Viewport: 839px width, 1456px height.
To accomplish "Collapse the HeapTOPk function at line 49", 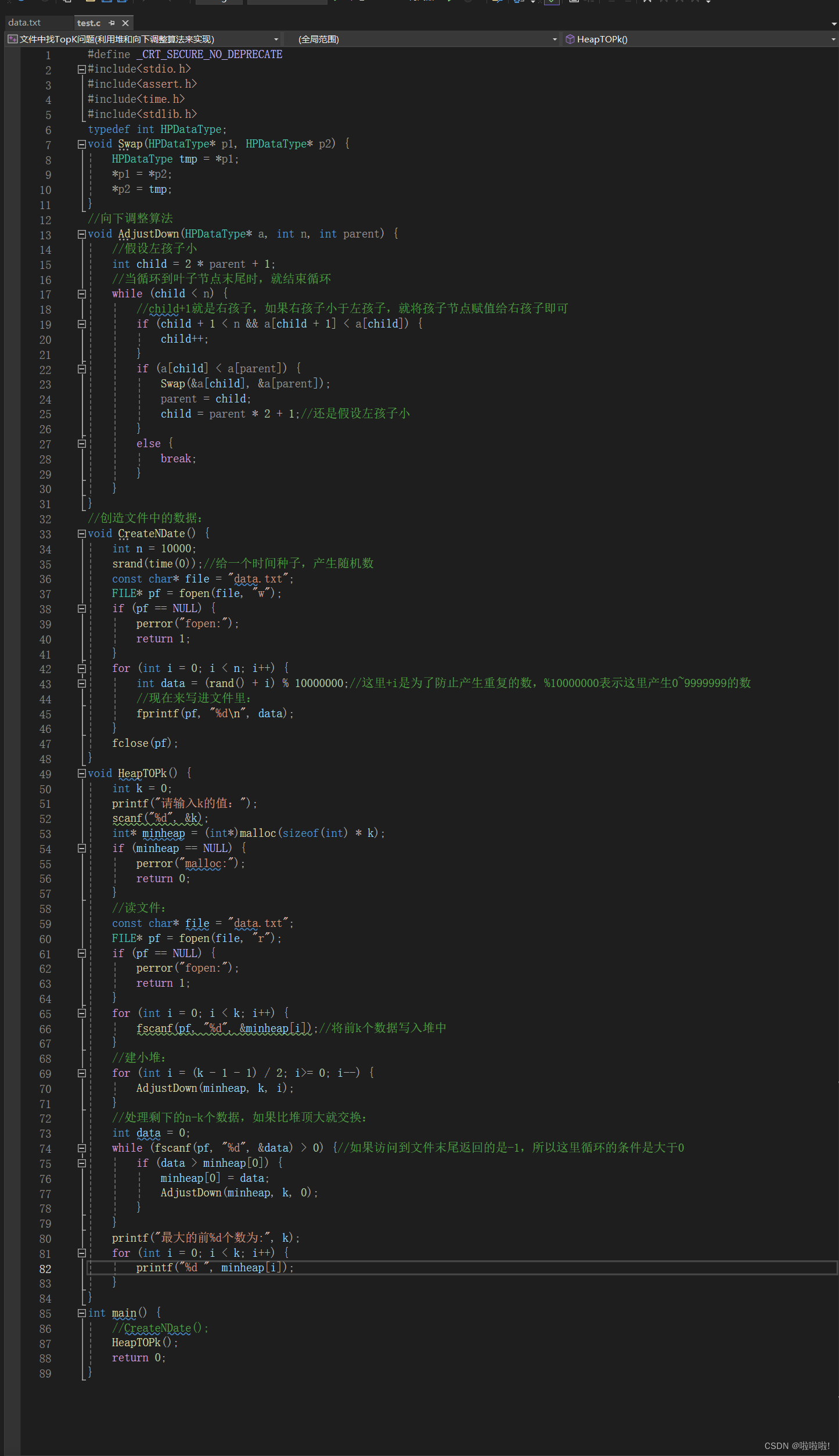I will click(82, 774).
